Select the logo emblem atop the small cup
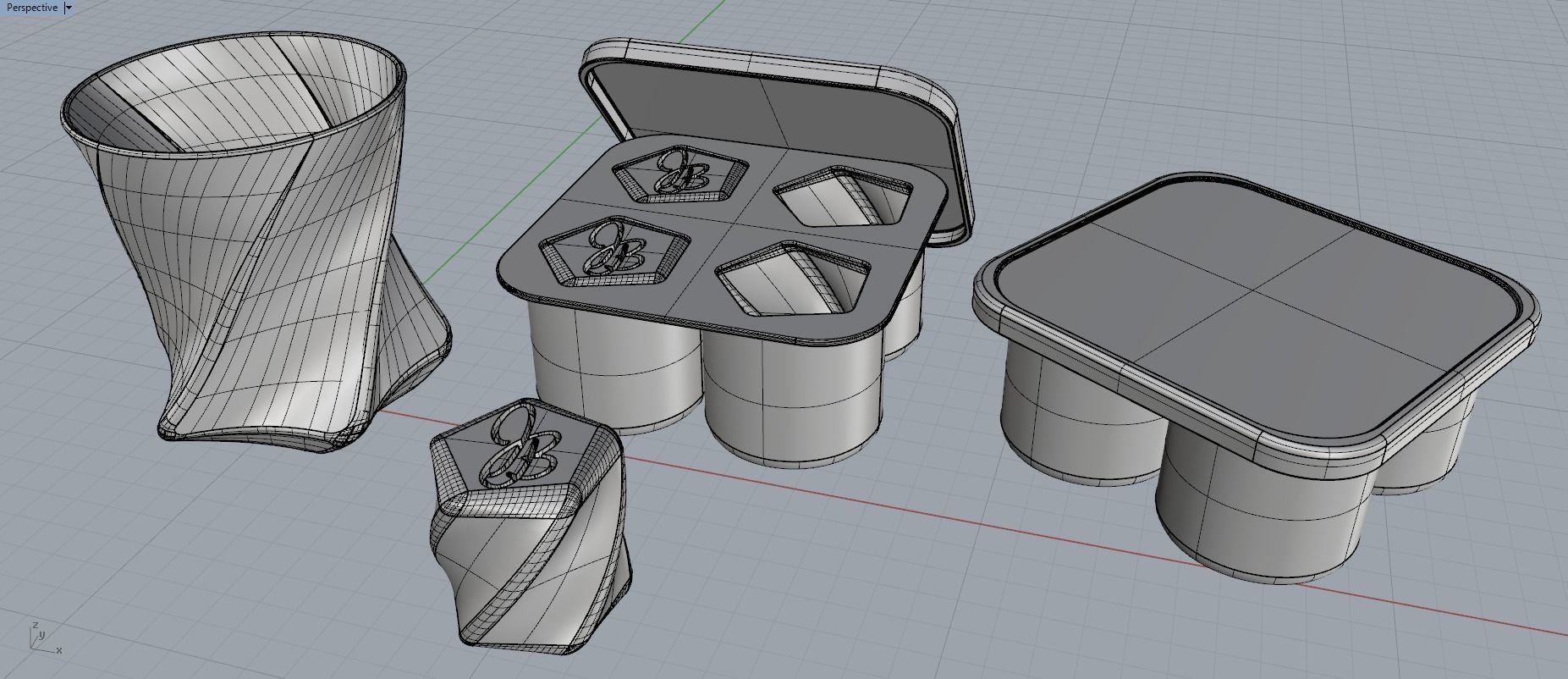Viewport: 1568px width, 679px height. click(519, 445)
